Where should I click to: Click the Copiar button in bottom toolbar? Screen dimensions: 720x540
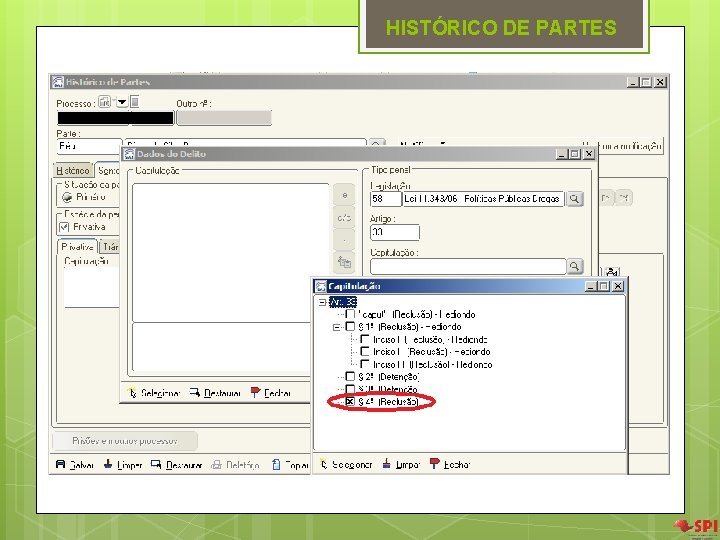290,465
